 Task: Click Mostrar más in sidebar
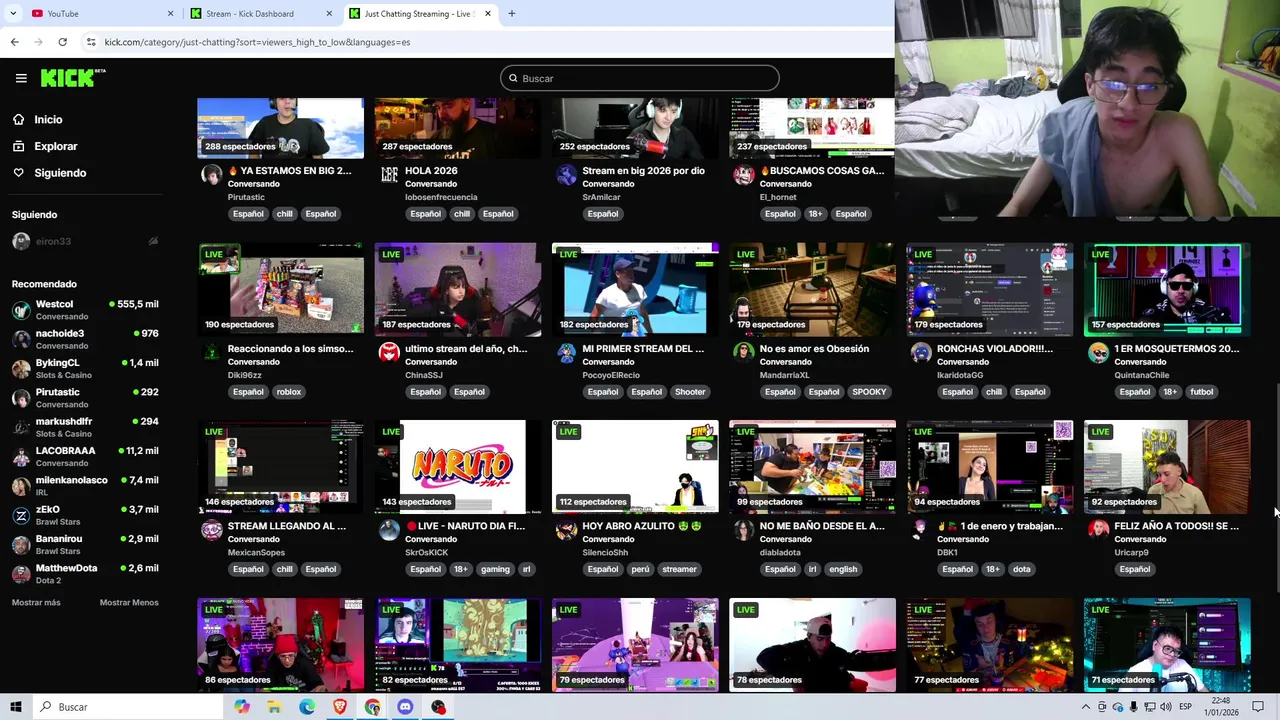click(36, 603)
